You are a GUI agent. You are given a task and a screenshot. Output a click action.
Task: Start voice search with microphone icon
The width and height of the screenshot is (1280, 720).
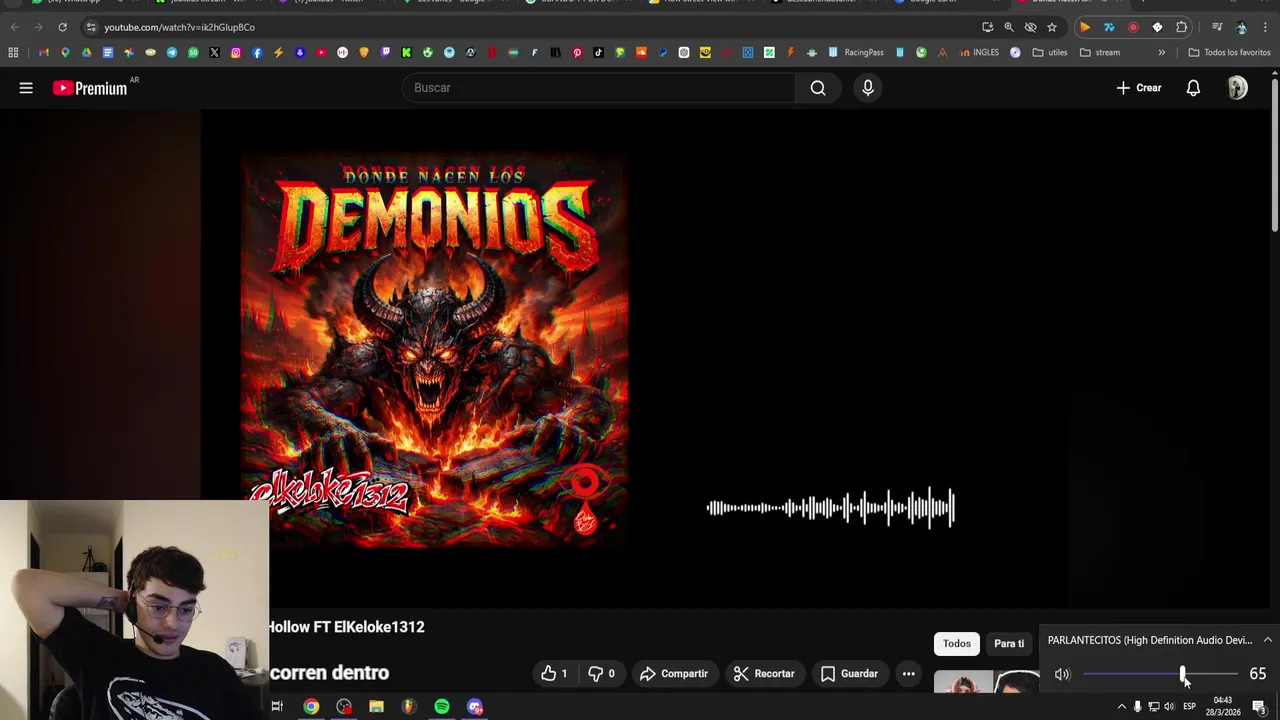868,88
